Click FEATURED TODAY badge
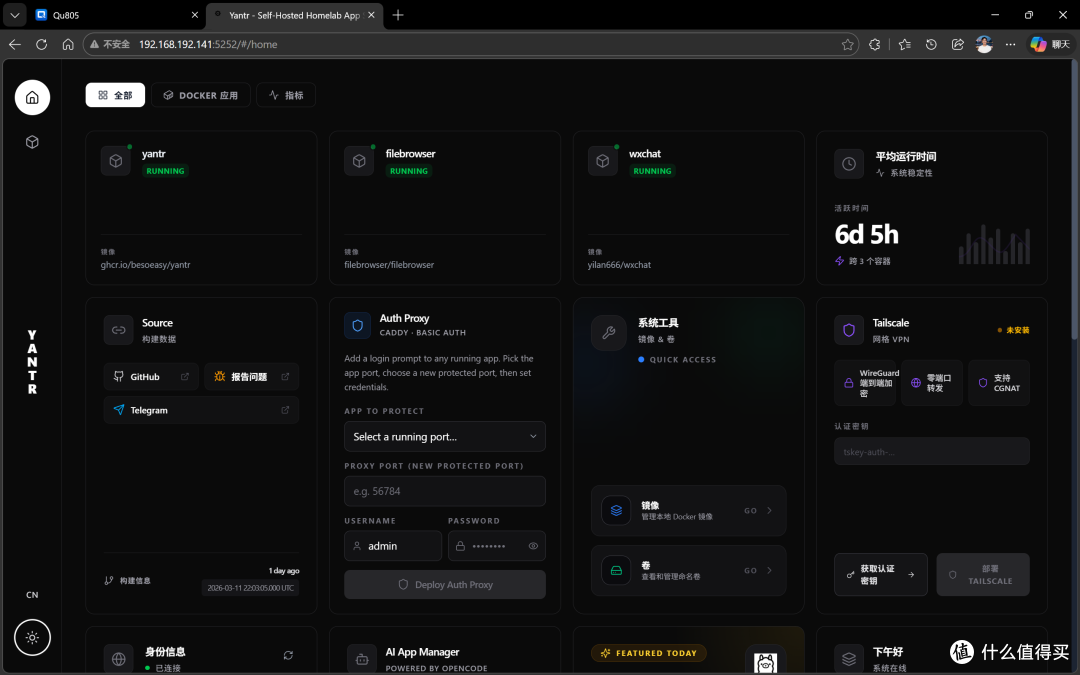The width and height of the screenshot is (1080, 675). 649,653
